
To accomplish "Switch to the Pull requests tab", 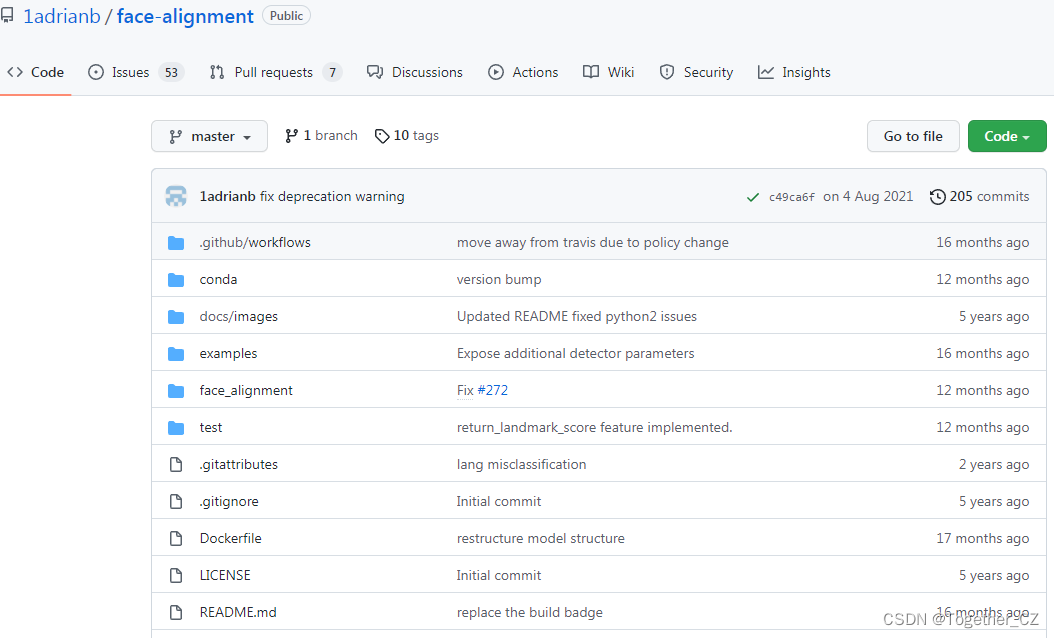I will tap(275, 71).
